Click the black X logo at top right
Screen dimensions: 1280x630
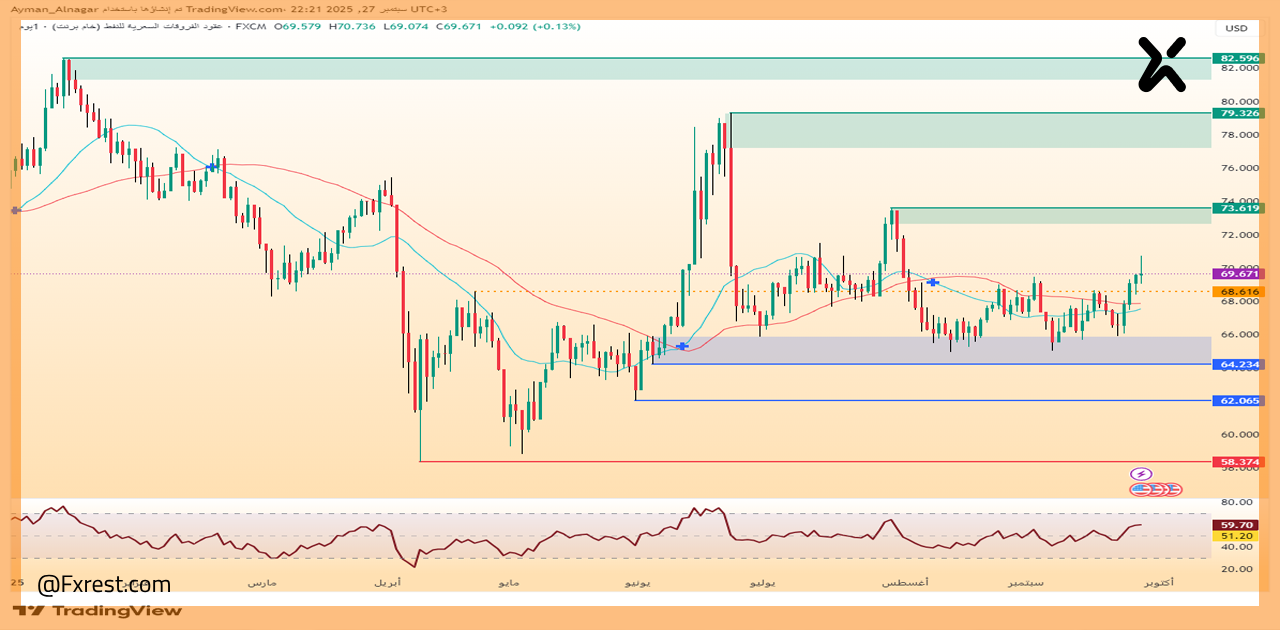1161,64
